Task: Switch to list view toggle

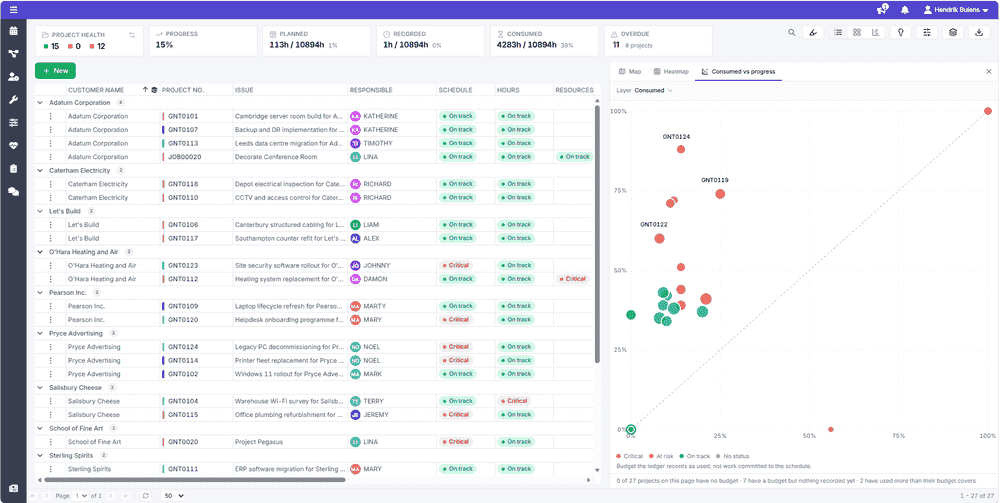Action: click(838, 33)
